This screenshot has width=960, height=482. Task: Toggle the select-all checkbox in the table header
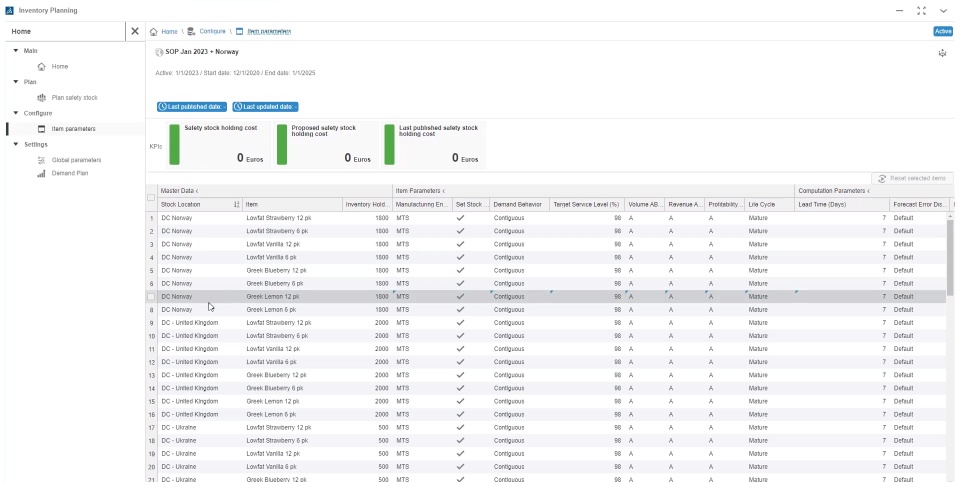pyautogui.click(x=151, y=198)
